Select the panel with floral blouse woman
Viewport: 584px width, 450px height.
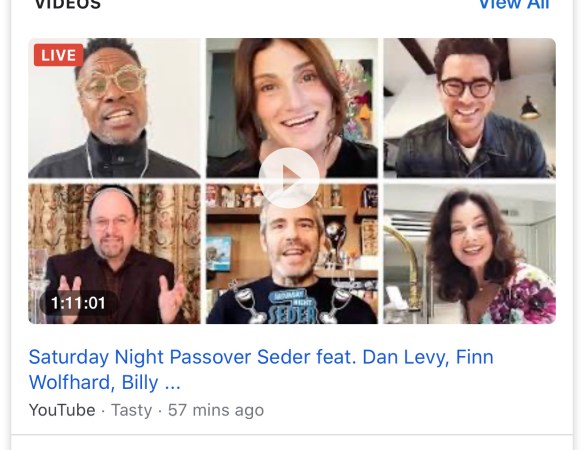470,254
